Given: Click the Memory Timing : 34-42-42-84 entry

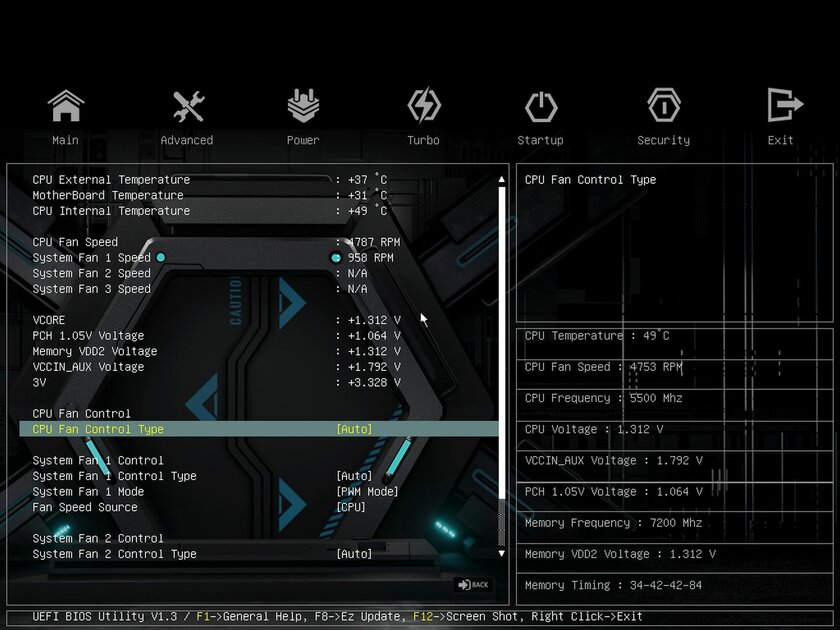Looking at the screenshot, I should tap(613, 585).
